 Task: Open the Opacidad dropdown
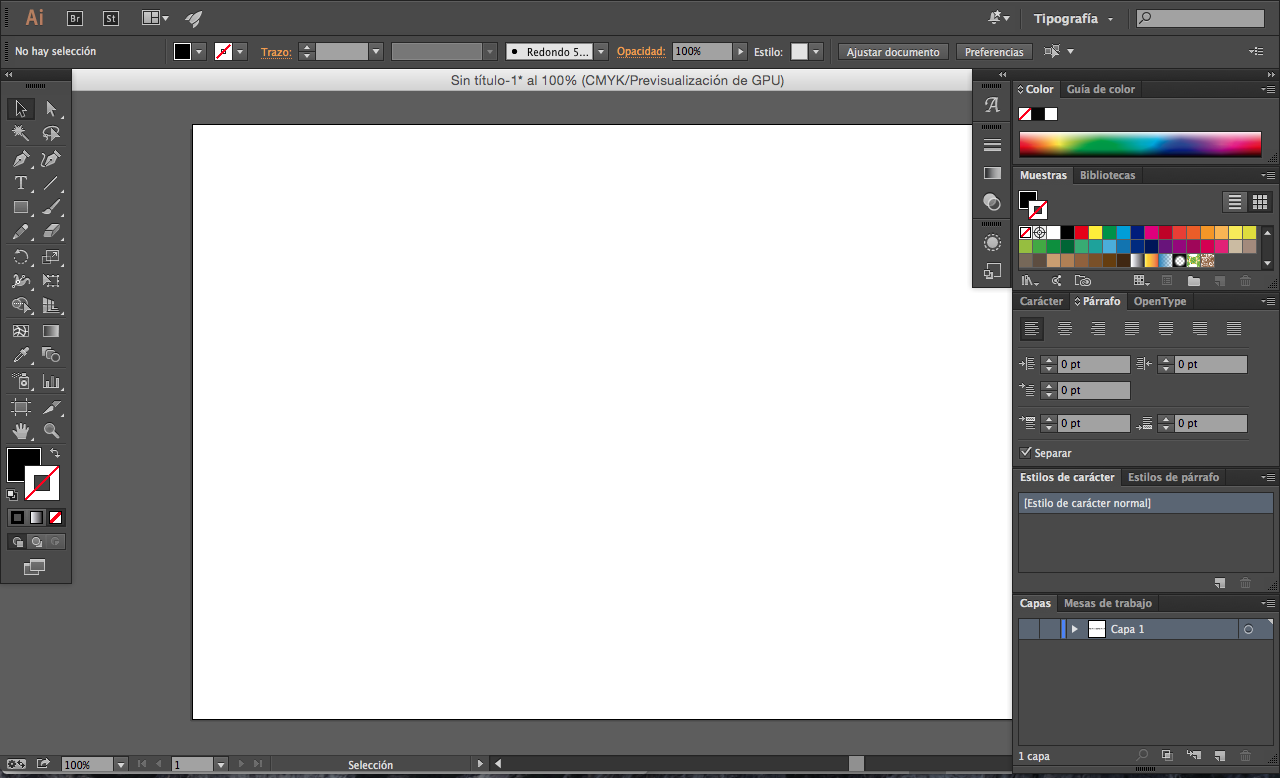point(739,51)
